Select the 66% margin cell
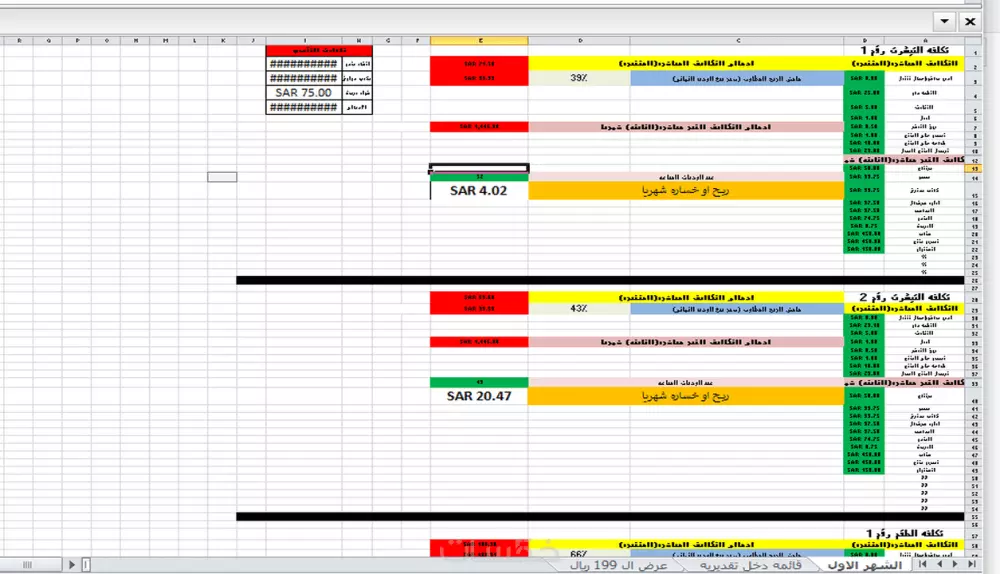The height and width of the screenshot is (574, 1000). [x=579, y=554]
